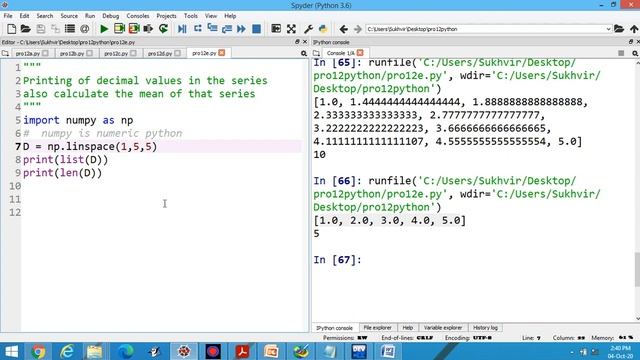Image resolution: width=640 pixels, height=360 pixels.
Task: Expand the working directory path dropdown
Action: tap(608, 29)
